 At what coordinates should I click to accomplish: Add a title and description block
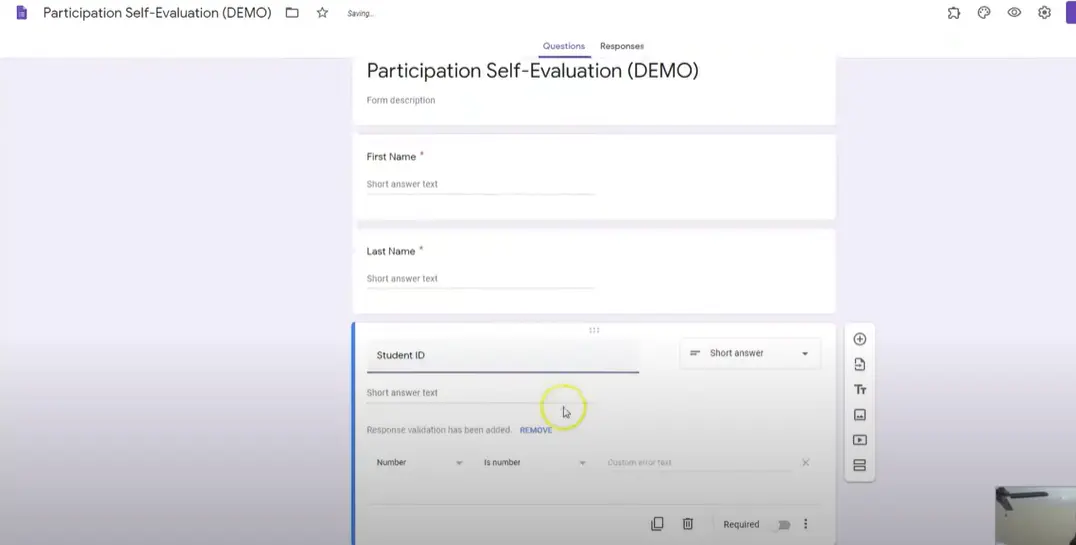click(x=859, y=390)
